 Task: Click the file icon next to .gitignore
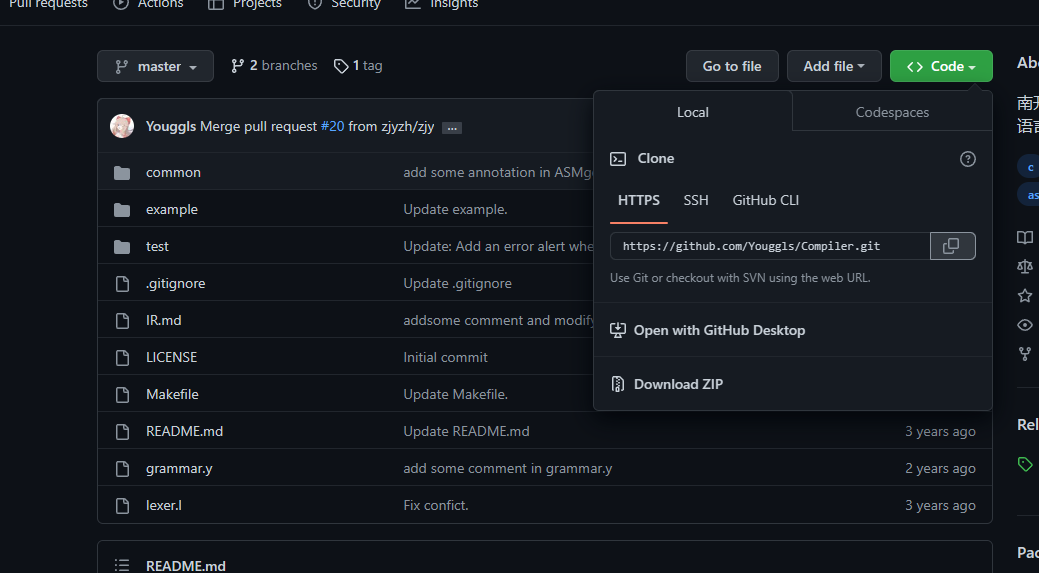(122, 284)
